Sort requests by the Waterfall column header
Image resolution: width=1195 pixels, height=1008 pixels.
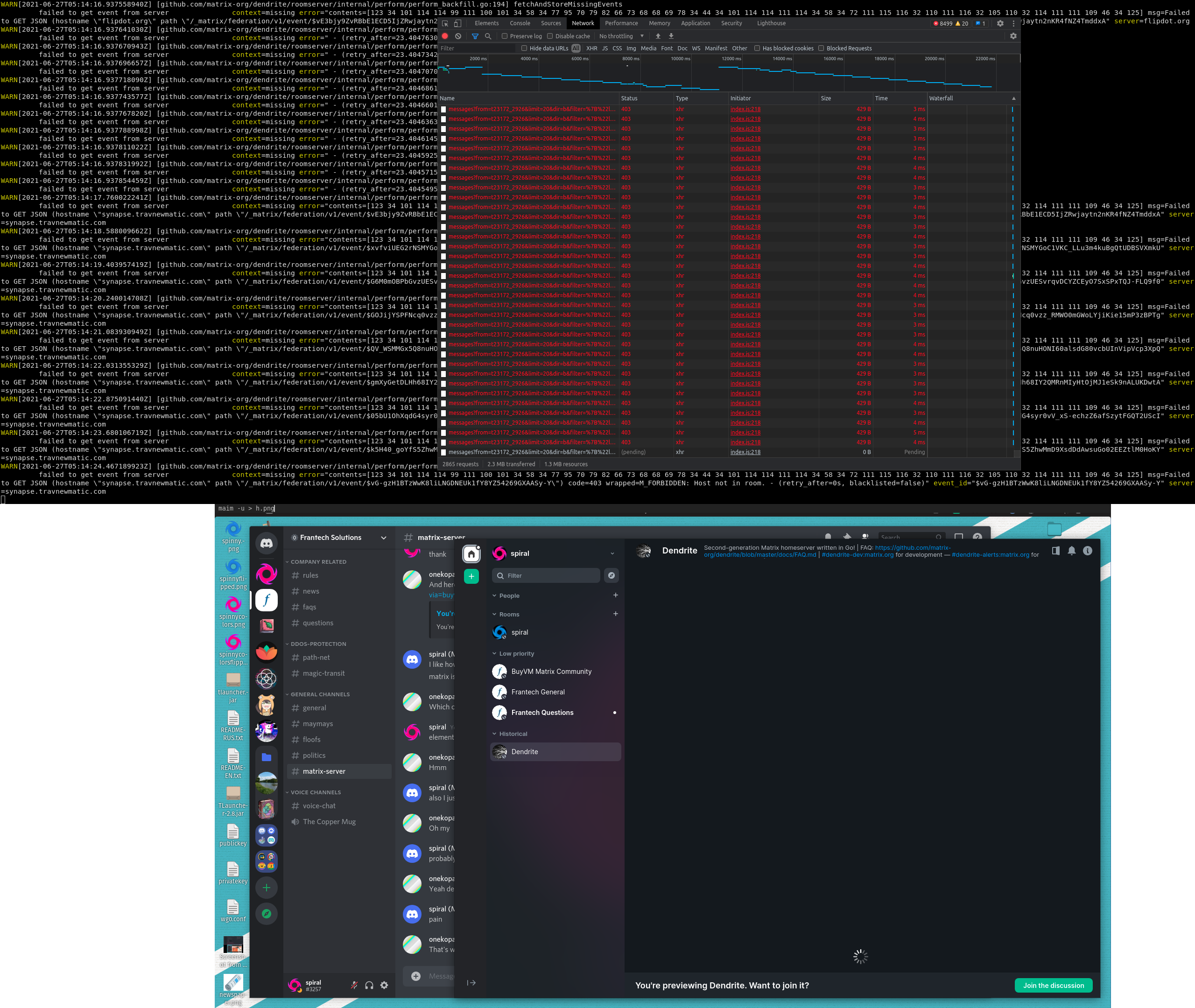[x=973, y=98]
